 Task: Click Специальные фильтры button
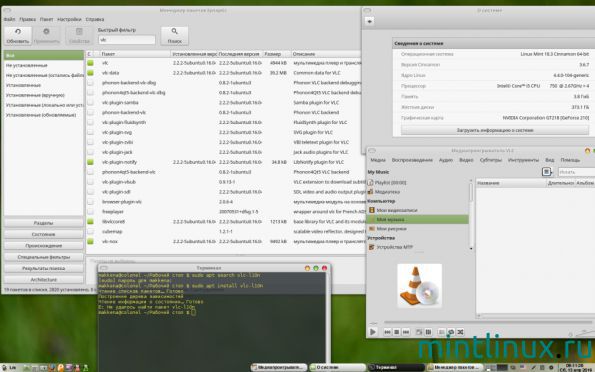click(x=44, y=257)
